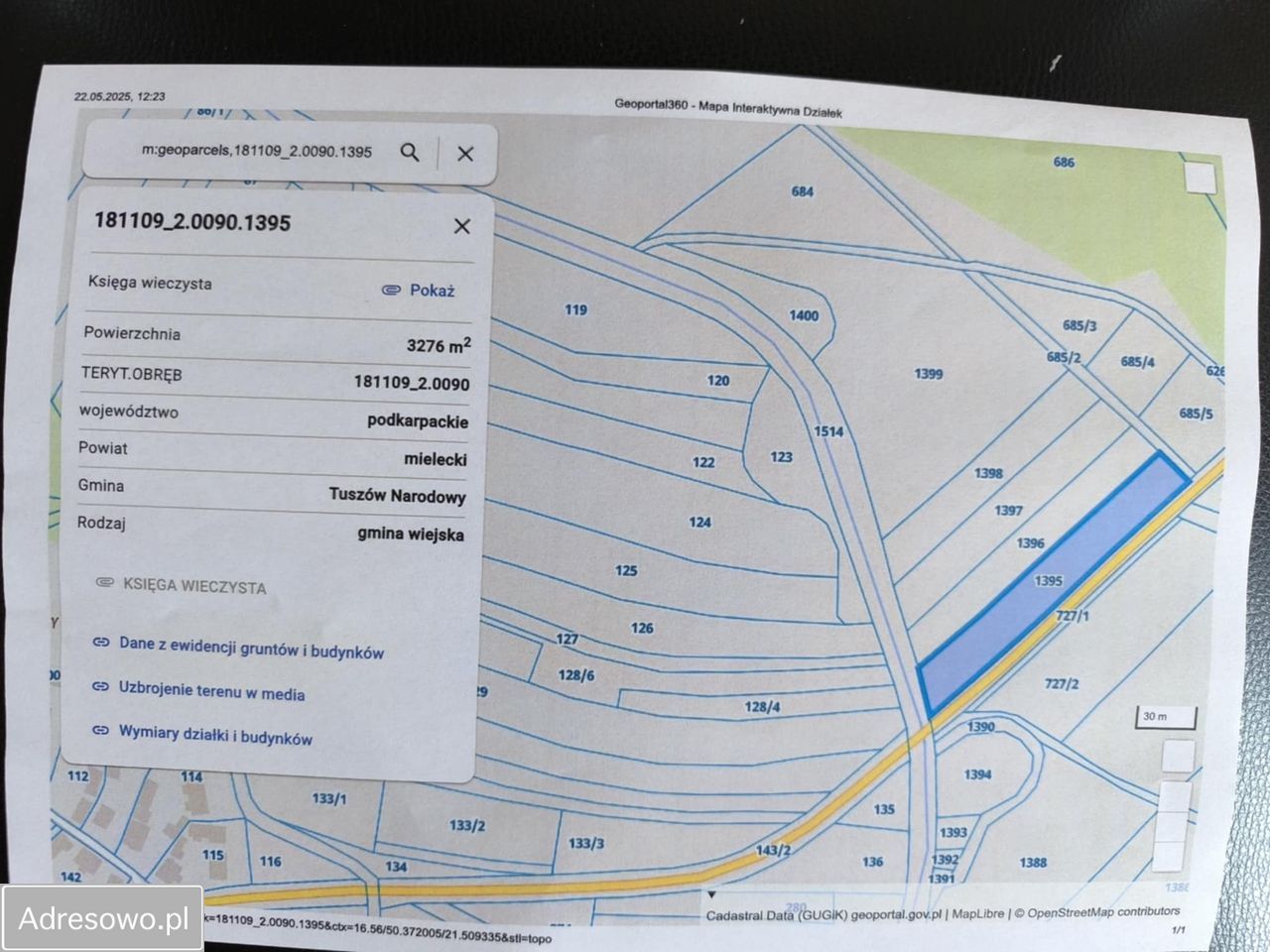Click map control button at top-right corner
Viewport: 1270px width, 952px height.
coord(1200,178)
